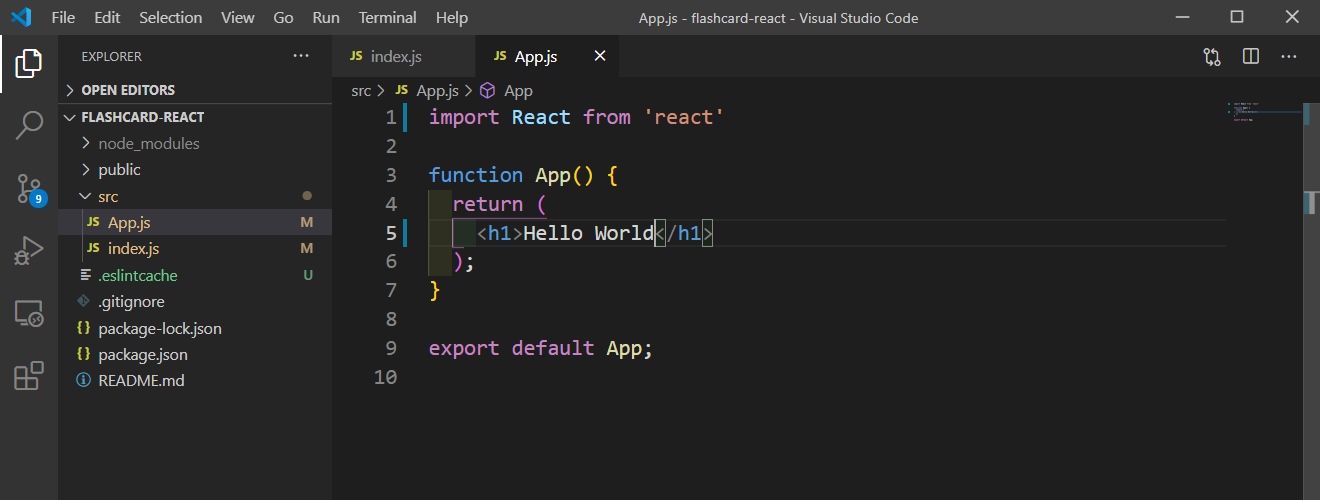Open the Run and Debug view
The height and width of the screenshot is (500, 1320).
pyautogui.click(x=29, y=251)
